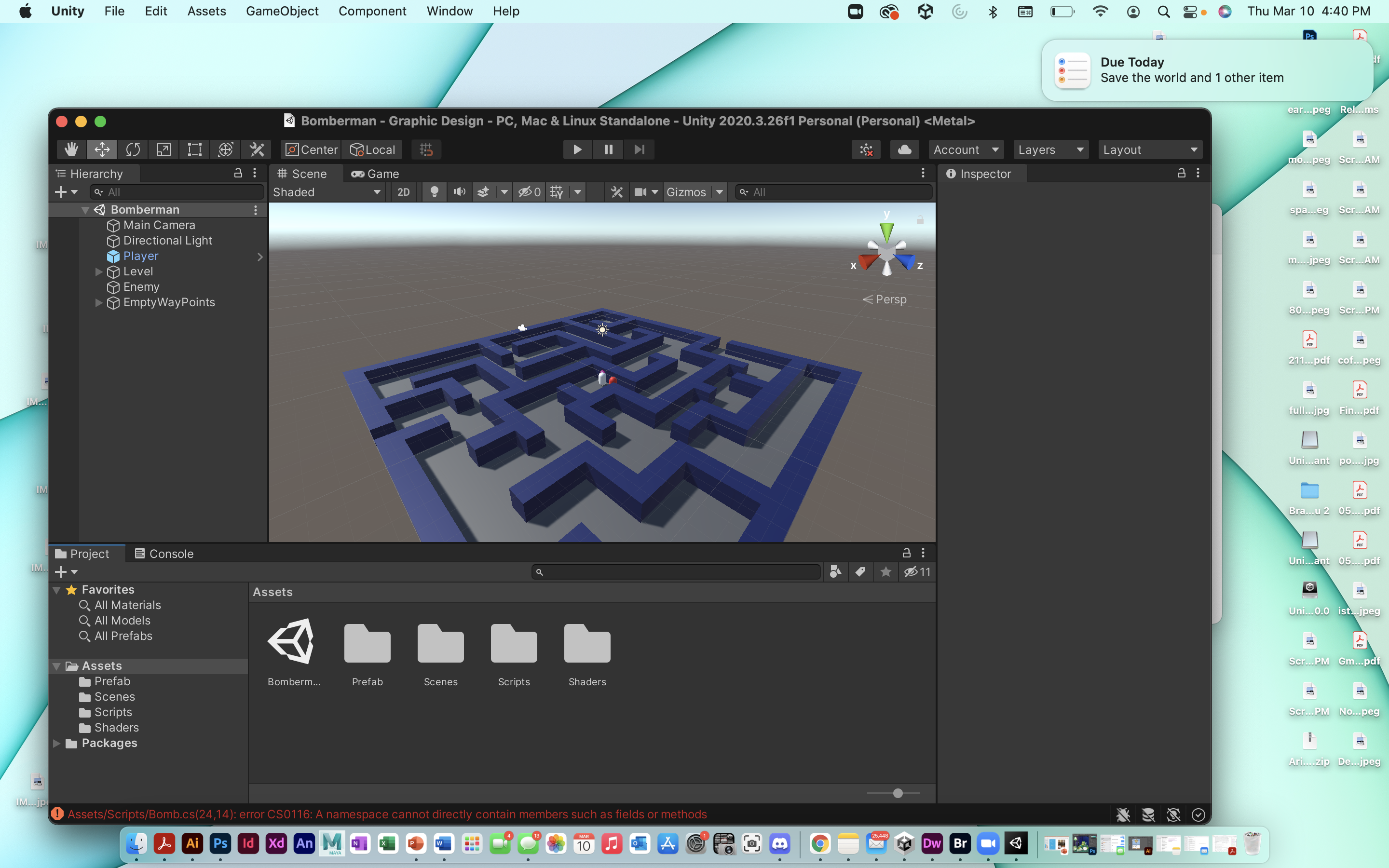
Task: Switch to the Console tab
Action: pyautogui.click(x=164, y=554)
